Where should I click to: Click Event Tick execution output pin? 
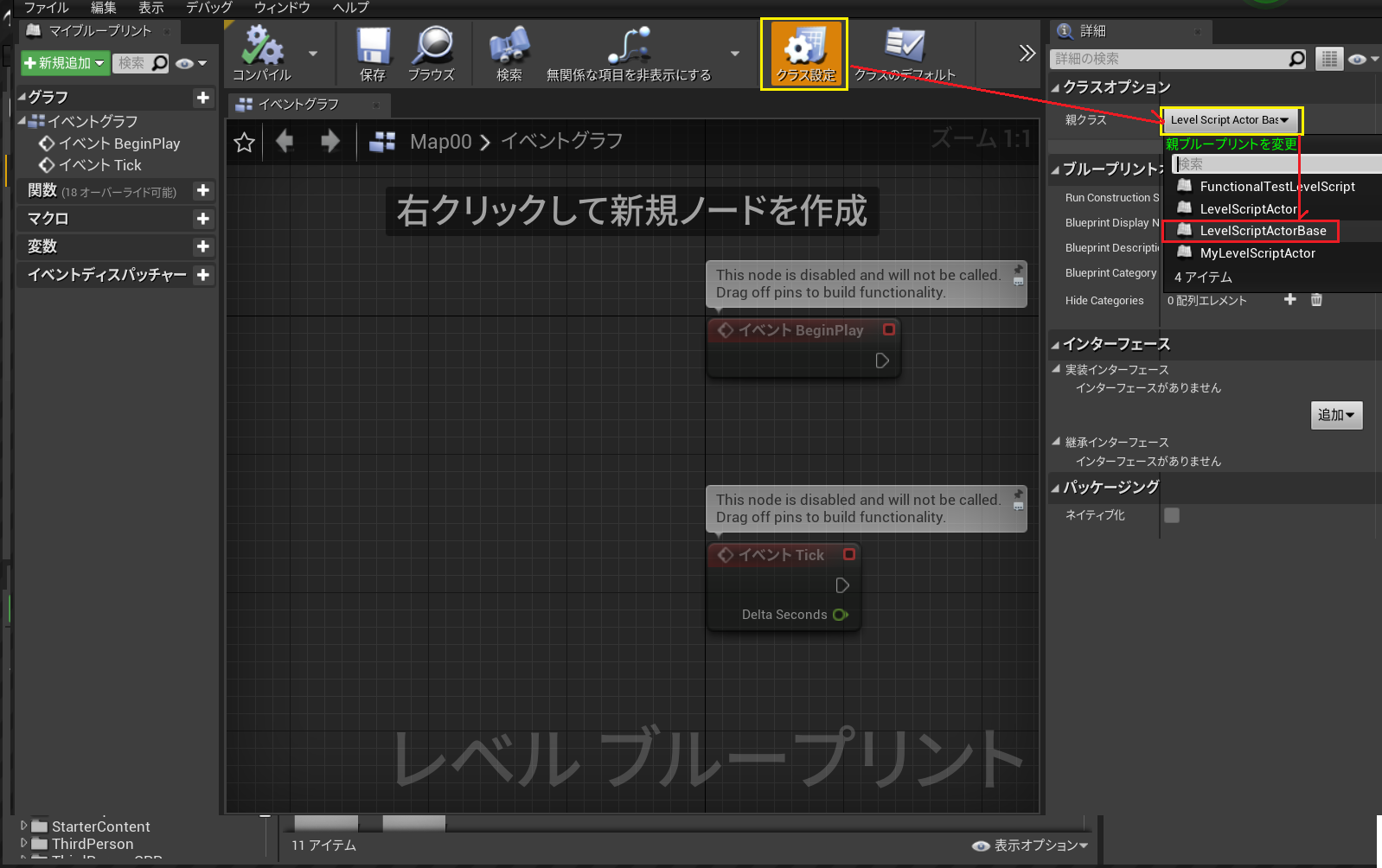[842, 585]
